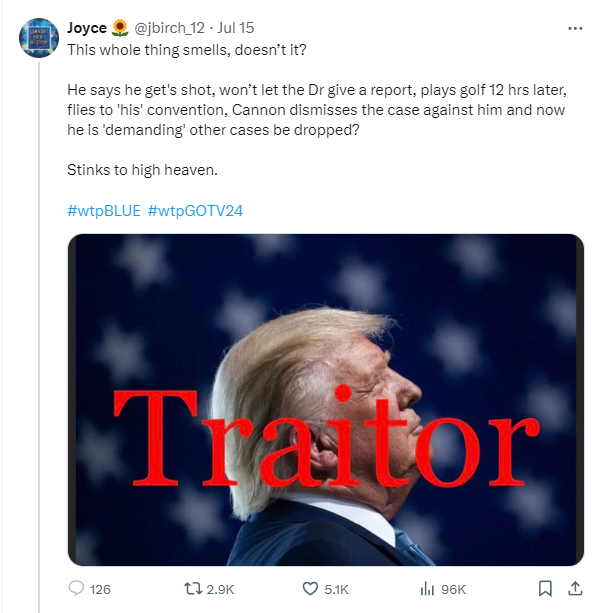Image resolution: width=600 pixels, height=613 pixels.
Task: Enlarge the attached Traitor image
Action: (326, 400)
